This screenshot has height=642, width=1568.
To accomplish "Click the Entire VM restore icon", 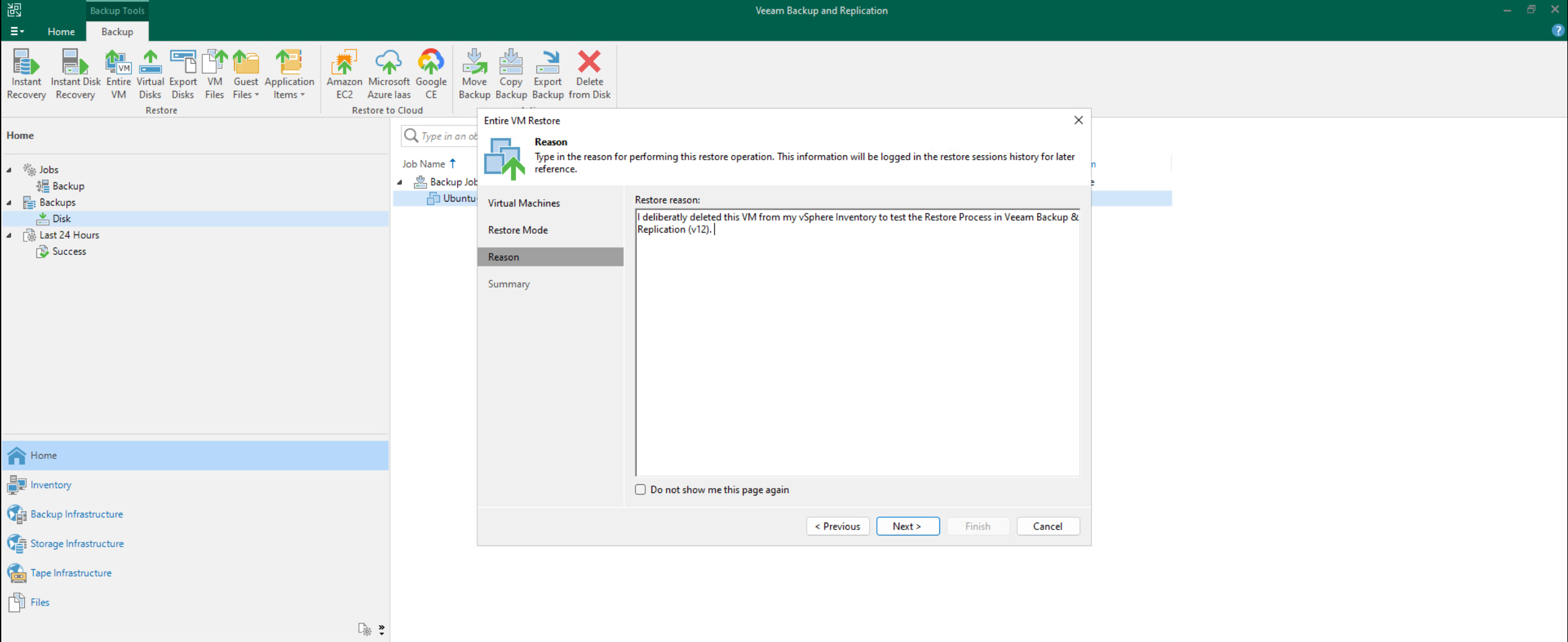I will 118,74.
